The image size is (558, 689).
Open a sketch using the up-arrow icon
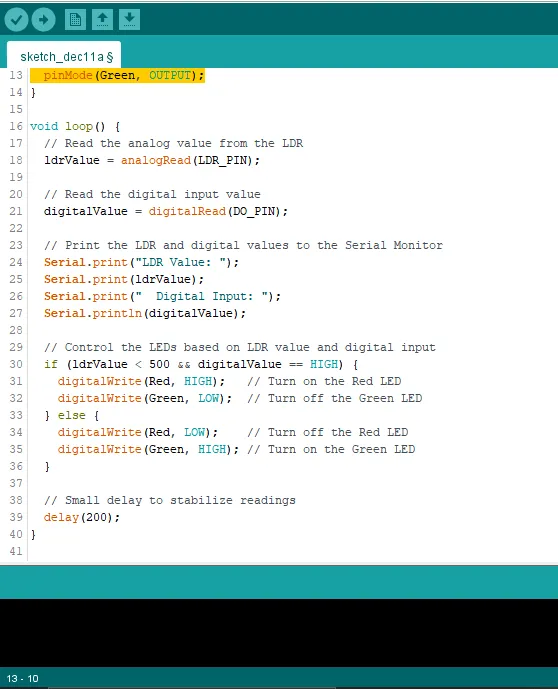coord(102,19)
